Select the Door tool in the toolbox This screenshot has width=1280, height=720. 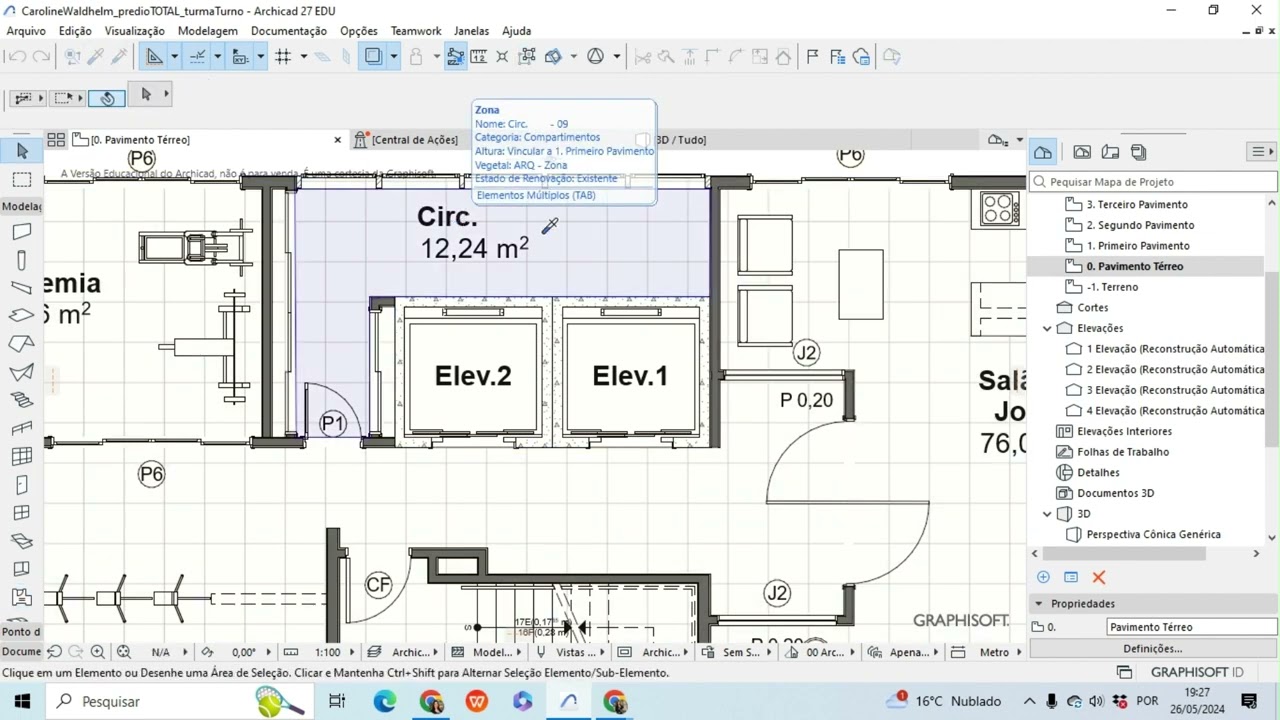pos(21,485)
